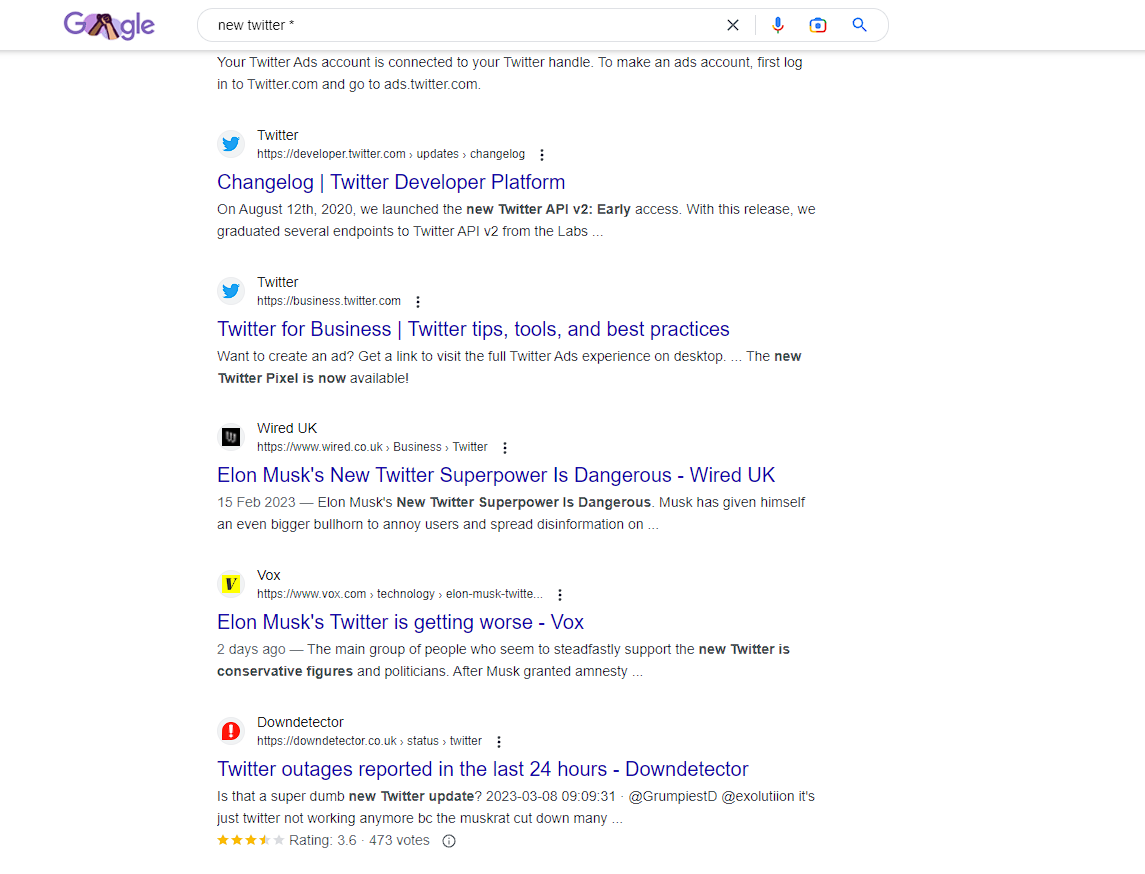The width and height of the screenshot is (1145, 874).
Task: Click the vox.com technology URL breadcrumb
Action: tap(399, 594)
